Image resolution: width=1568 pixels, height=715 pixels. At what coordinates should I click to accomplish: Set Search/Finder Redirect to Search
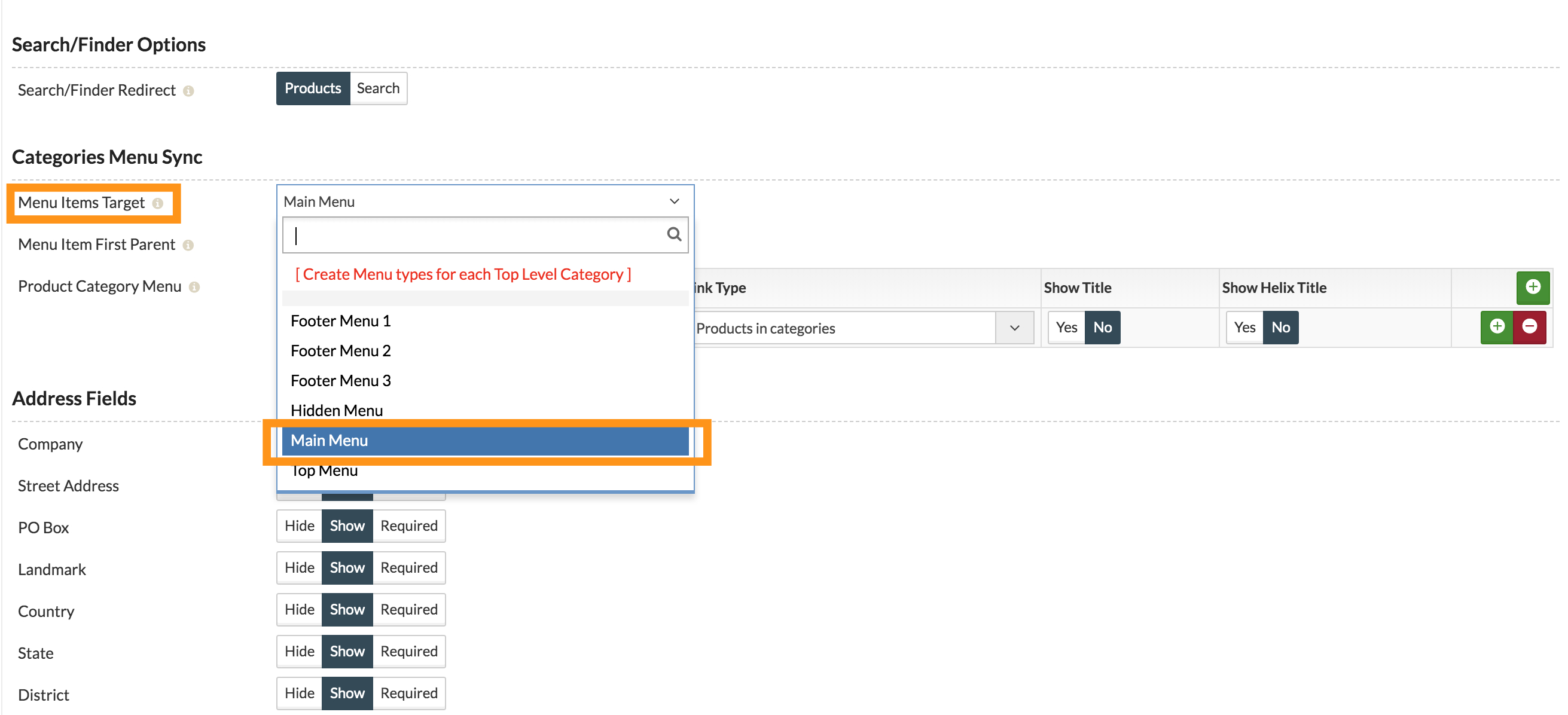point(378,88)
